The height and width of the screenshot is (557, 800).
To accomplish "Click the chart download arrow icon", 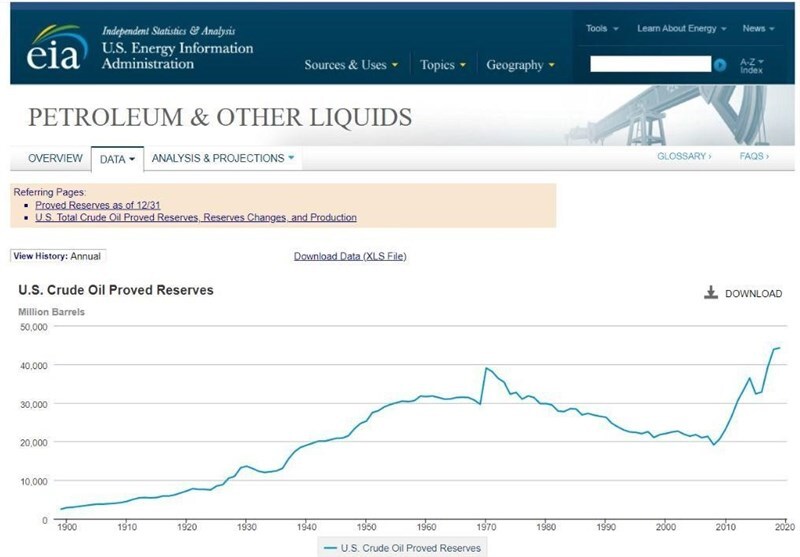I will [x=711, y=293].
